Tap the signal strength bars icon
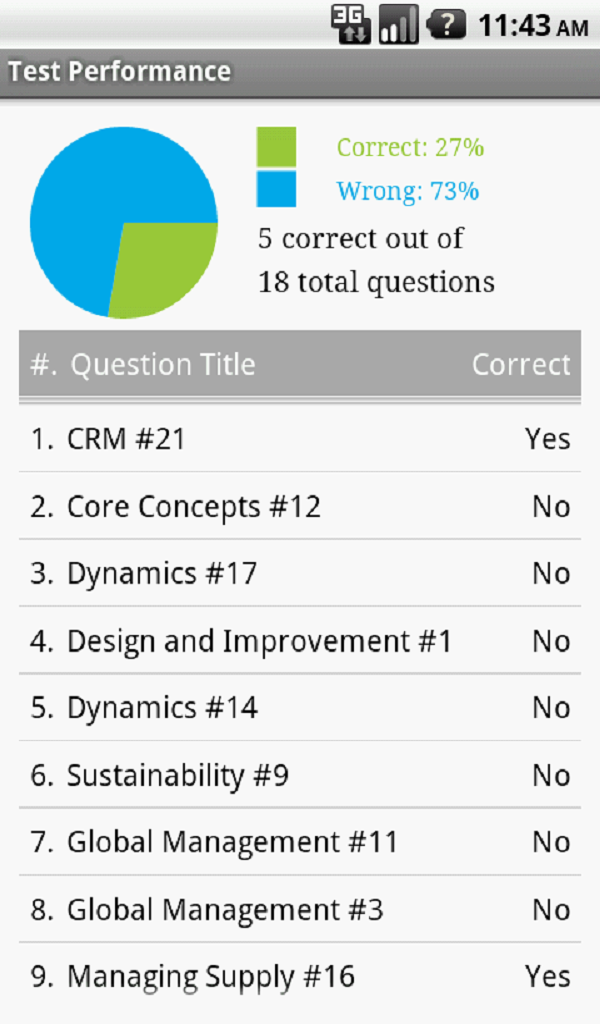This screenshot has height=1024, width=600. pyautogui.click(x=398, y=24)
